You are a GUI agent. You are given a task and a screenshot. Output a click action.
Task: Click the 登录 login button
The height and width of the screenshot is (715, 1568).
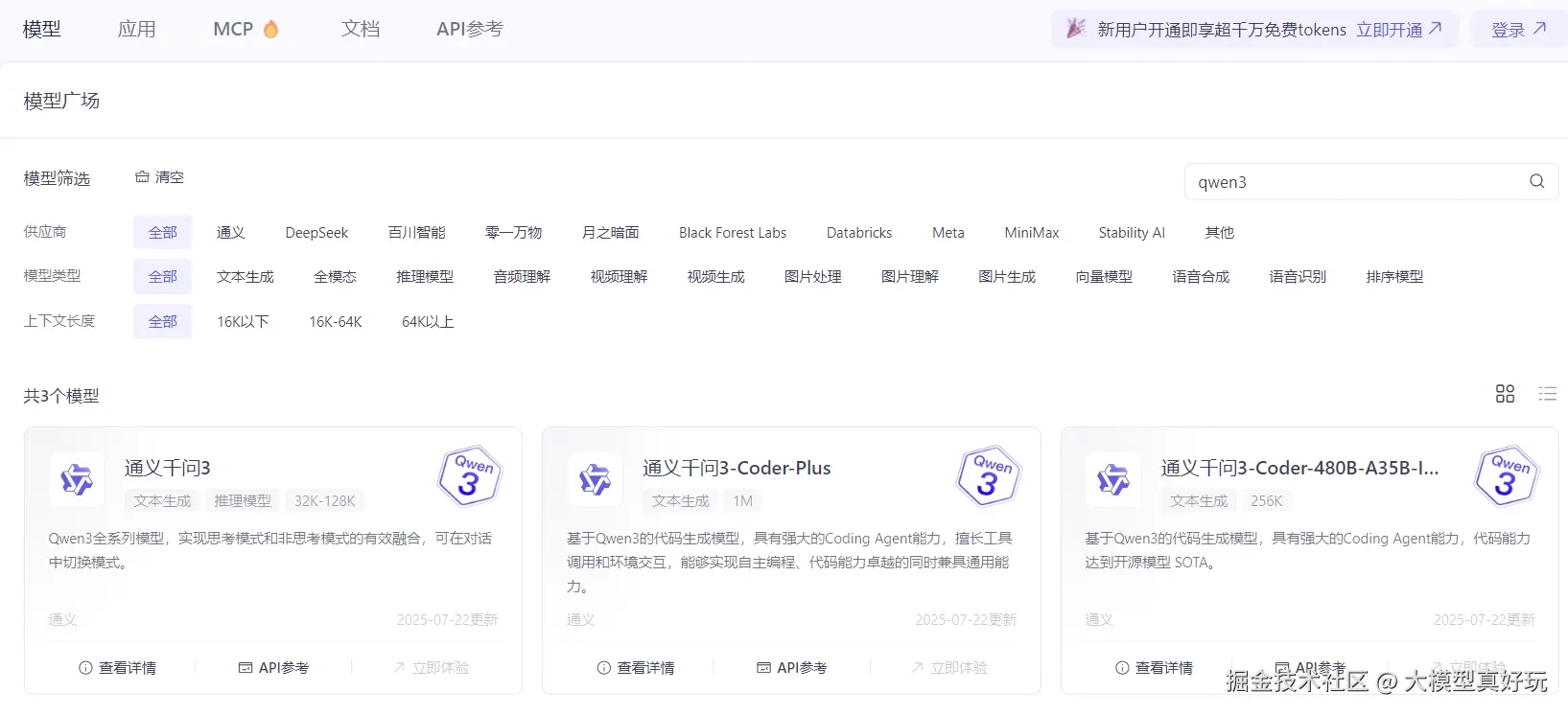pyautogui.click(x=1519, y=30)
